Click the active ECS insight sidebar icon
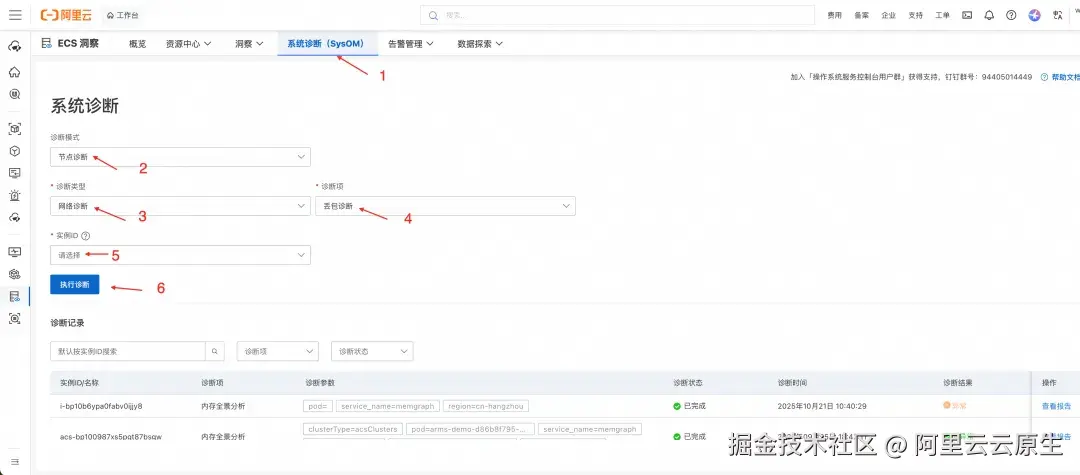 point(14,296)
